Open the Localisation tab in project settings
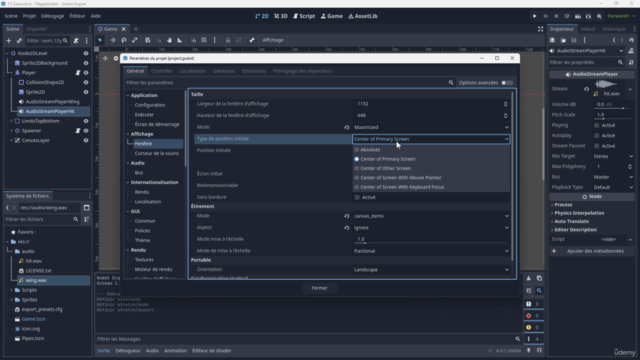 [x=193, y=71]
